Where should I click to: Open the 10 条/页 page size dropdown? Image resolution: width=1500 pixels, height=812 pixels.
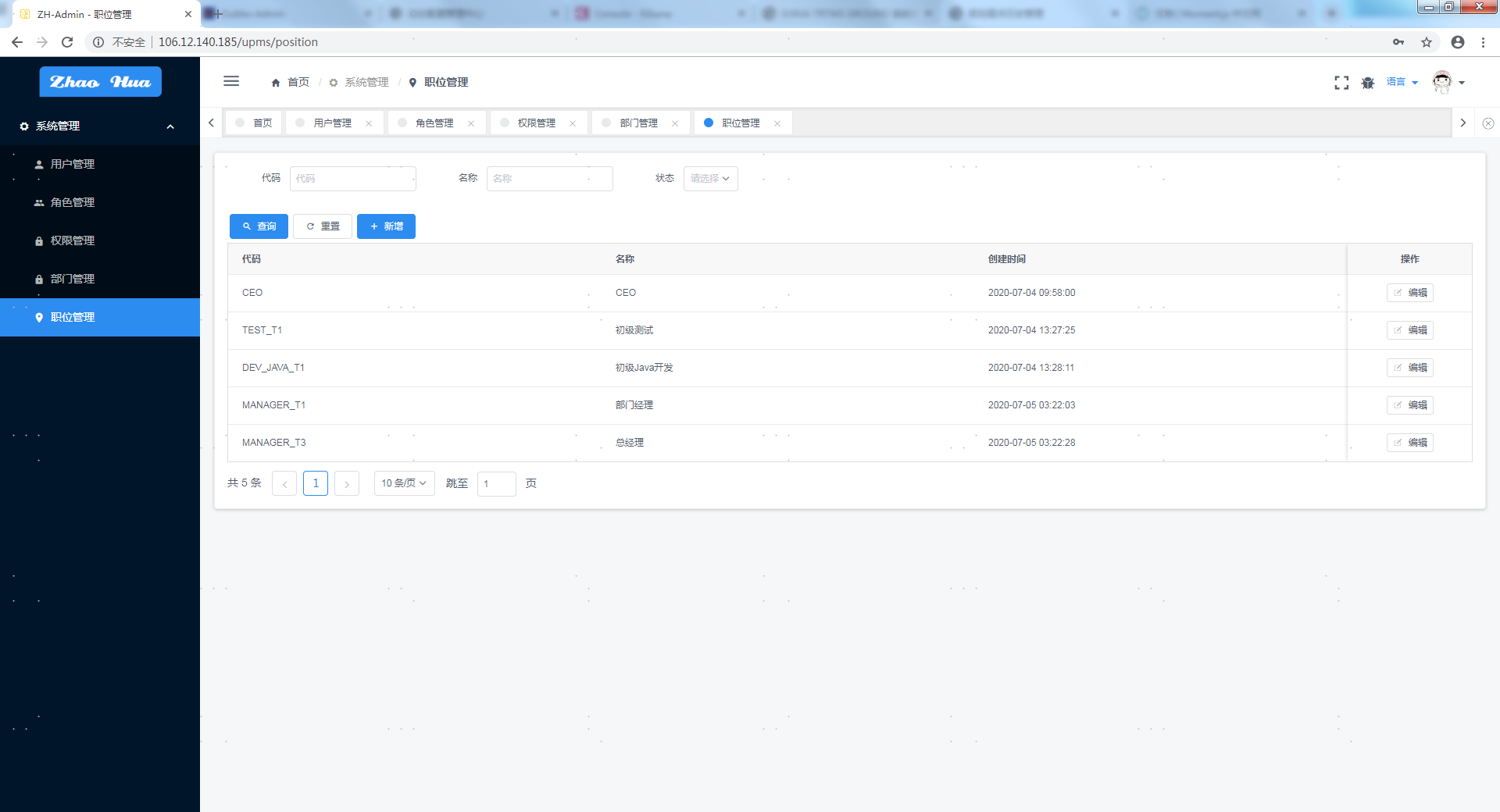click(405, 483)
